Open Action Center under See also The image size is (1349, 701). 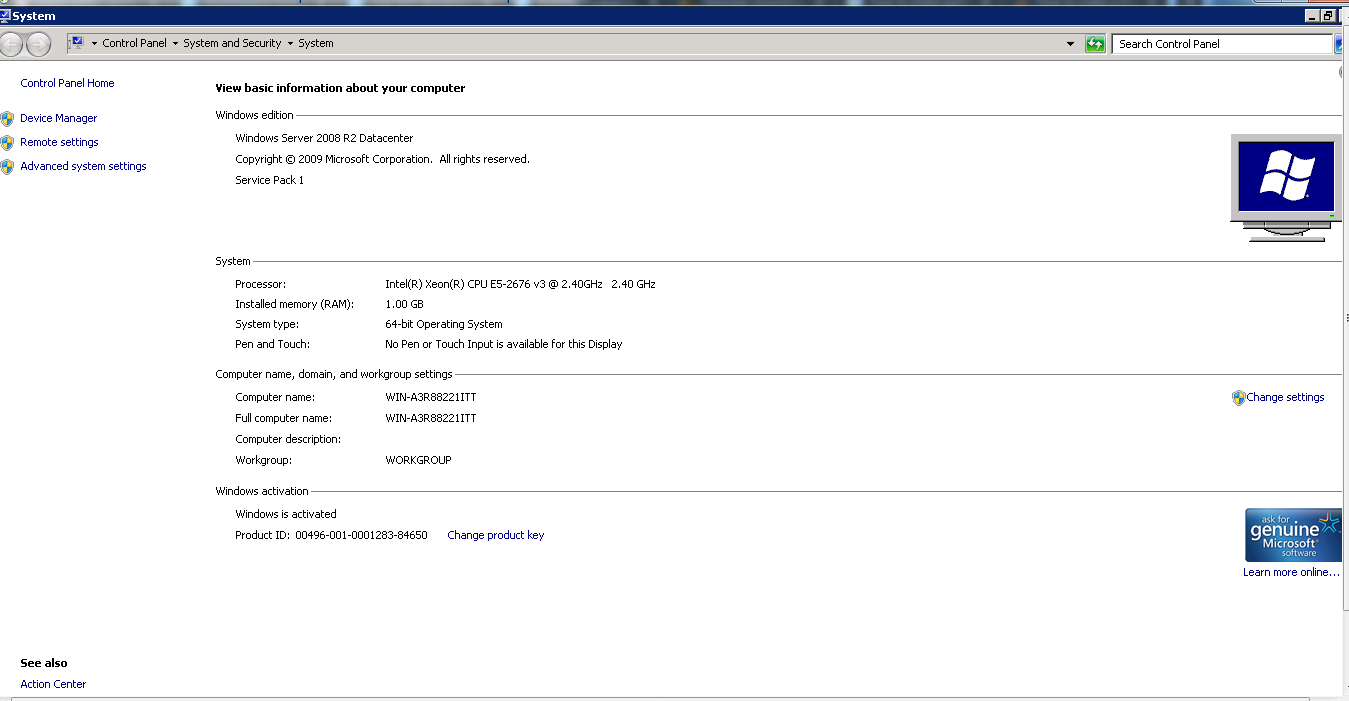[x=53, y=684]
